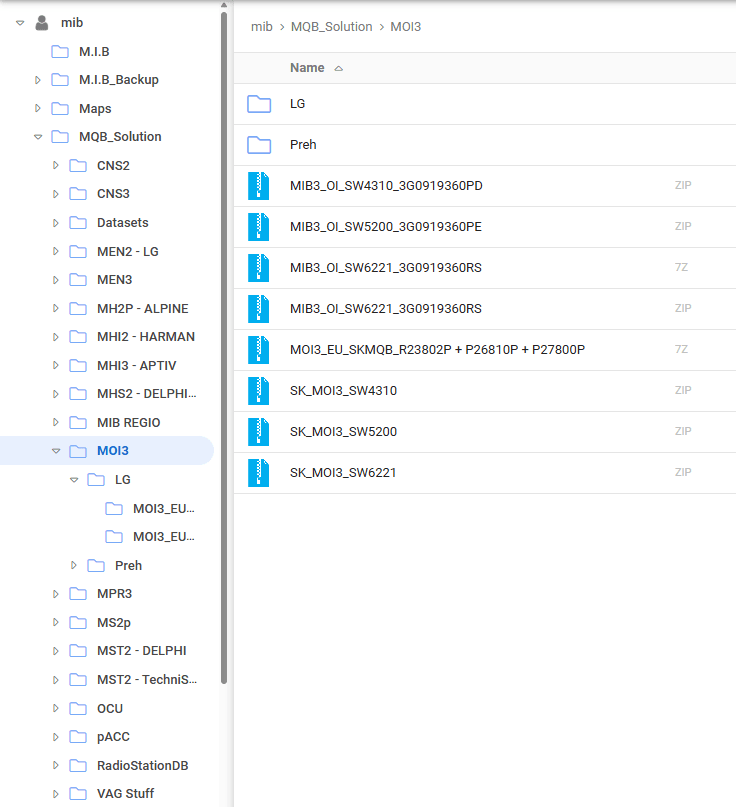The height and width of the screenshot is (807, 736).
Task: Click the zip icon for SK_MOI3_SW6221
Action: 259,473
